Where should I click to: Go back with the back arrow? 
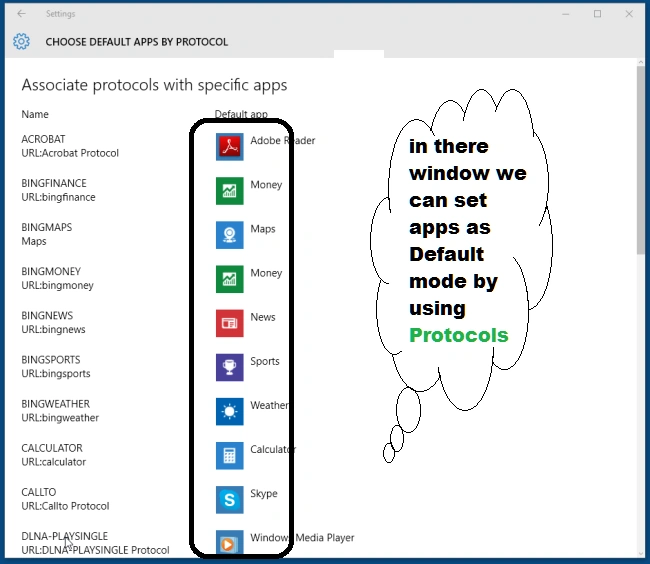(22, 14)
